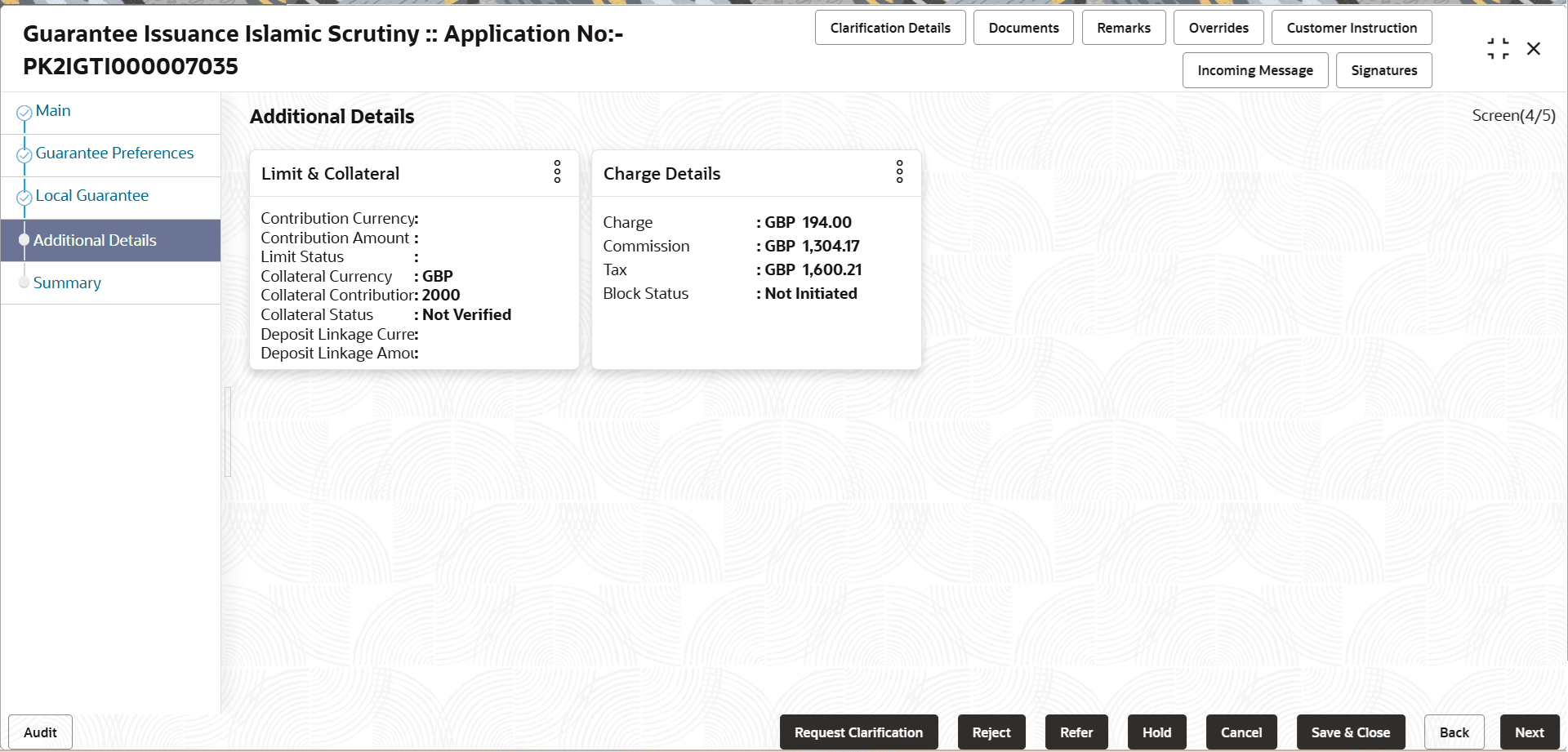This screenshot has height=752, width=1568.
Task: Select the Collateral Status value Not Verified
Action: (x=466, y=315)
